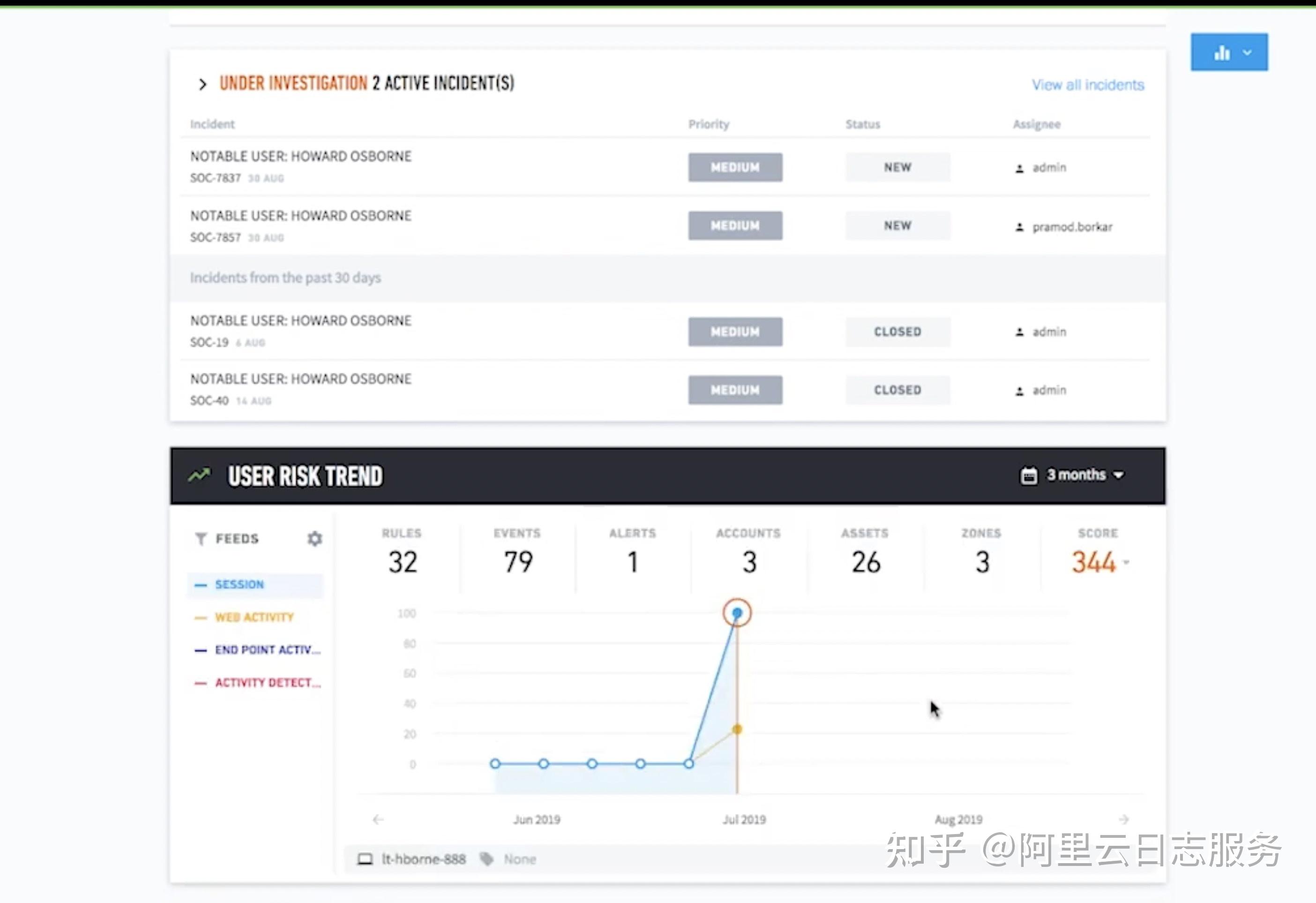Toggle the SESSION feed
This screenshot has height=903, width=1316.
[239, 584]
